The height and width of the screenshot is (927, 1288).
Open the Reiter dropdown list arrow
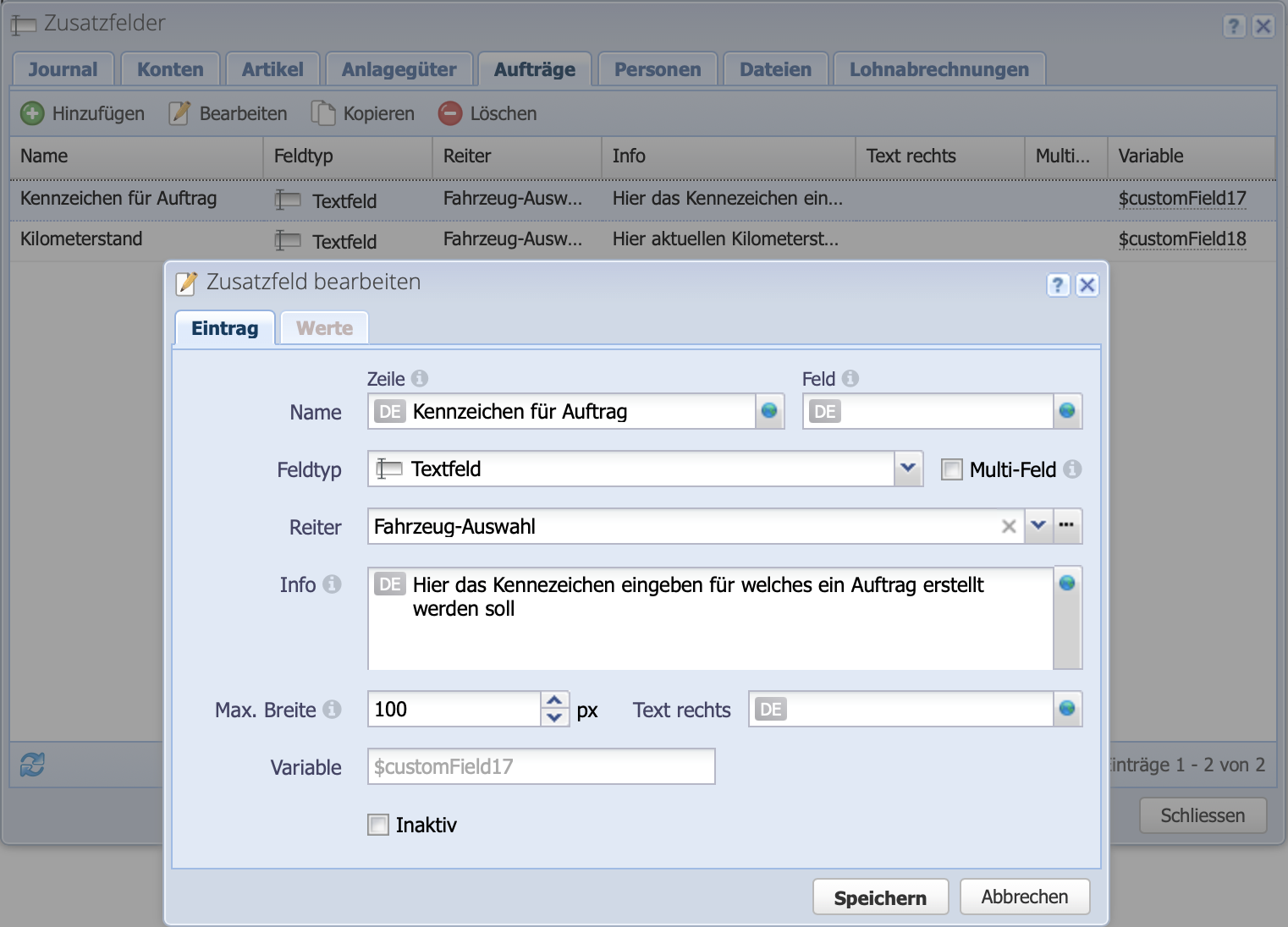(1038, 526)
